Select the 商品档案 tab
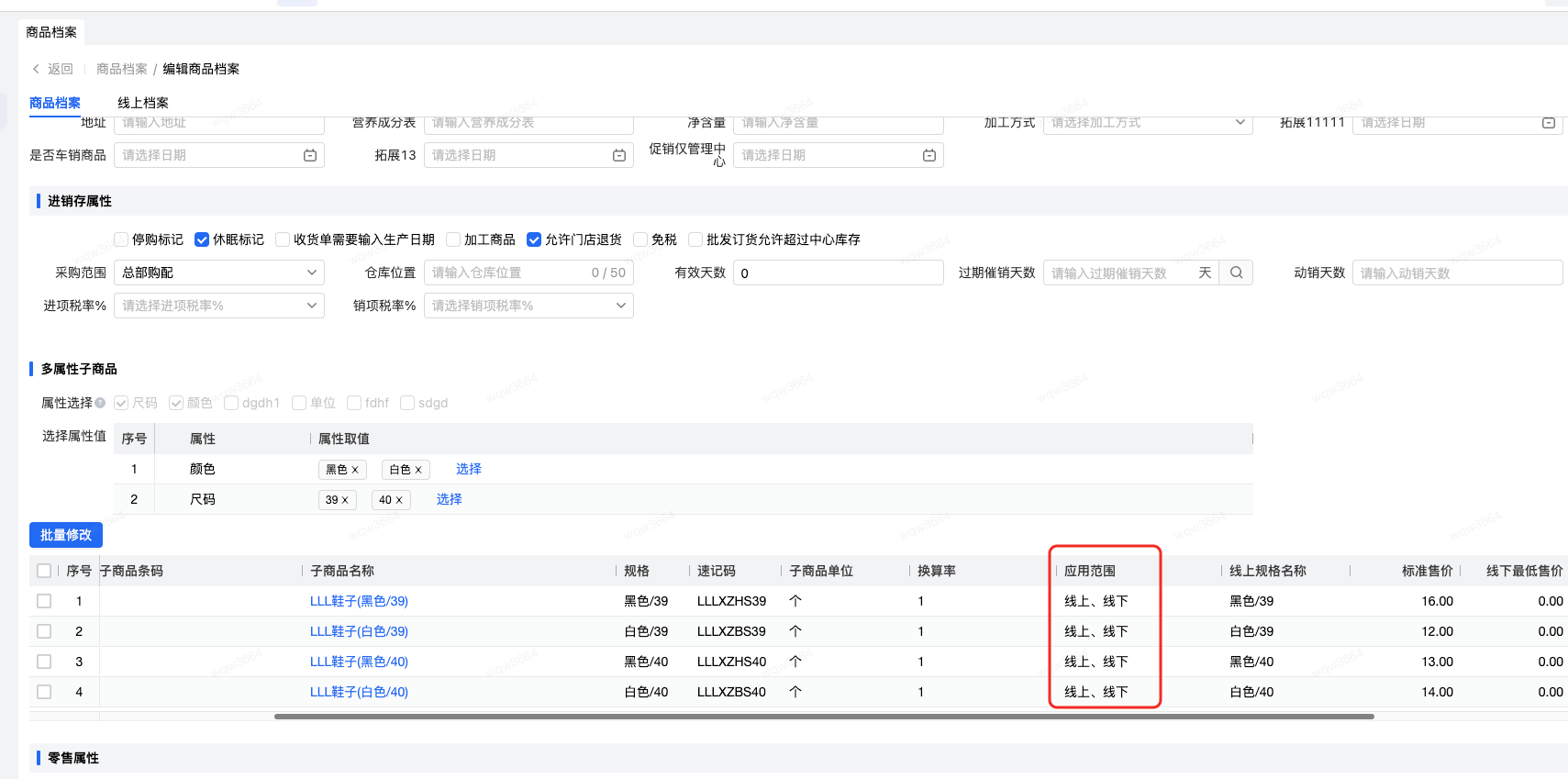 55,103
